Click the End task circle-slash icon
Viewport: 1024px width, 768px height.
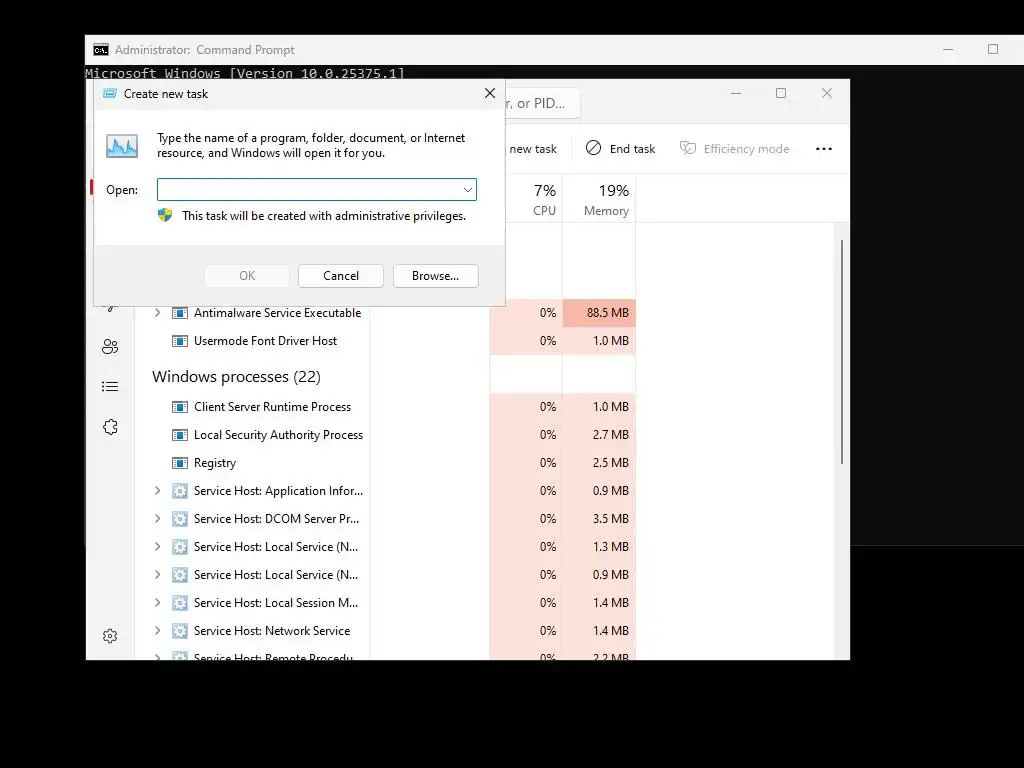click(593, 148)
